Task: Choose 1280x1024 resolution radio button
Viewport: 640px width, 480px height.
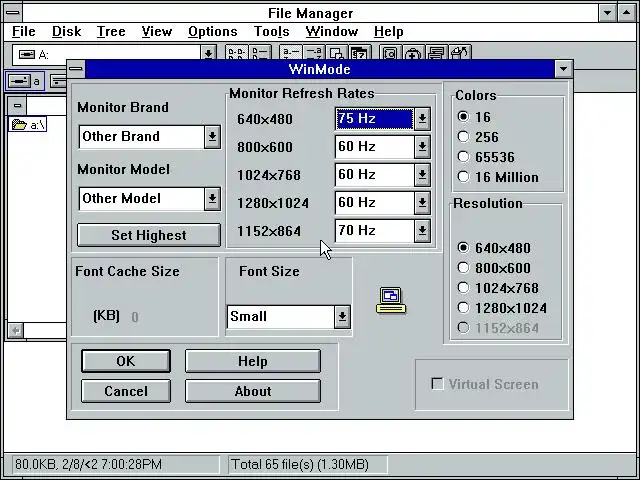Action: [463, 308]
